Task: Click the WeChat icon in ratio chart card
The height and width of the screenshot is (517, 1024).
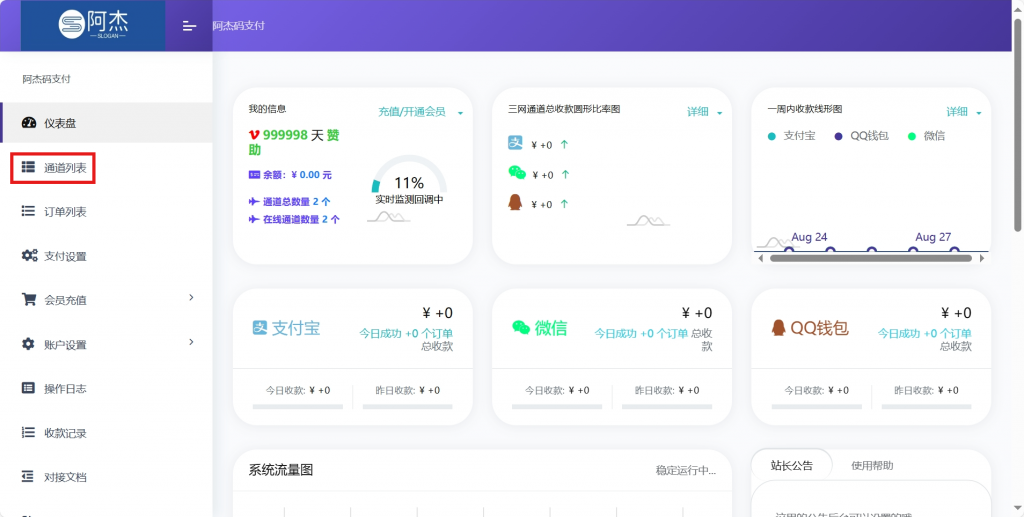Action: (x=517, y=172)
